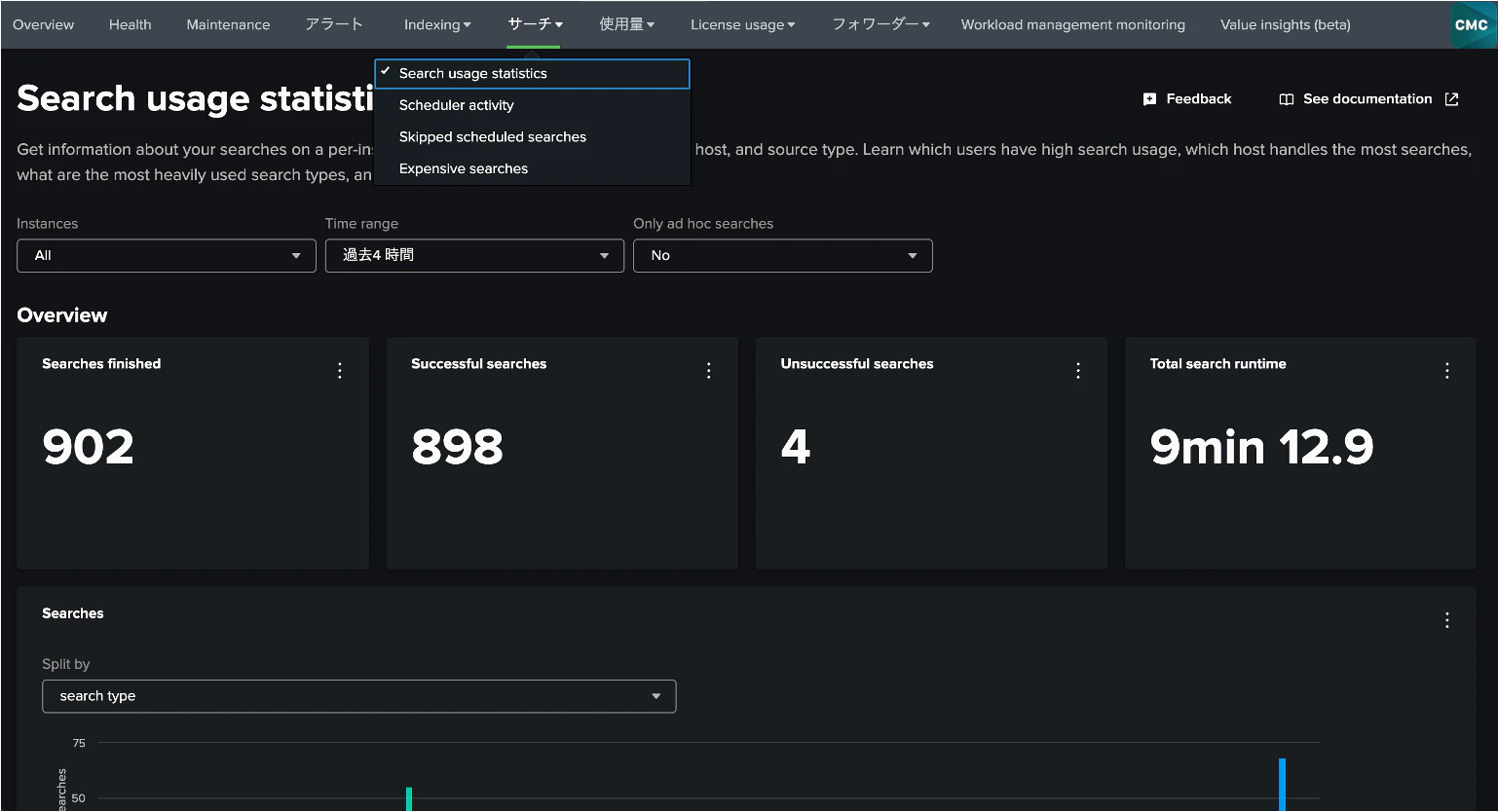This screenshot has height=812, width=1498.
Task: Click the Searches chart panel title
Action: 73,613
